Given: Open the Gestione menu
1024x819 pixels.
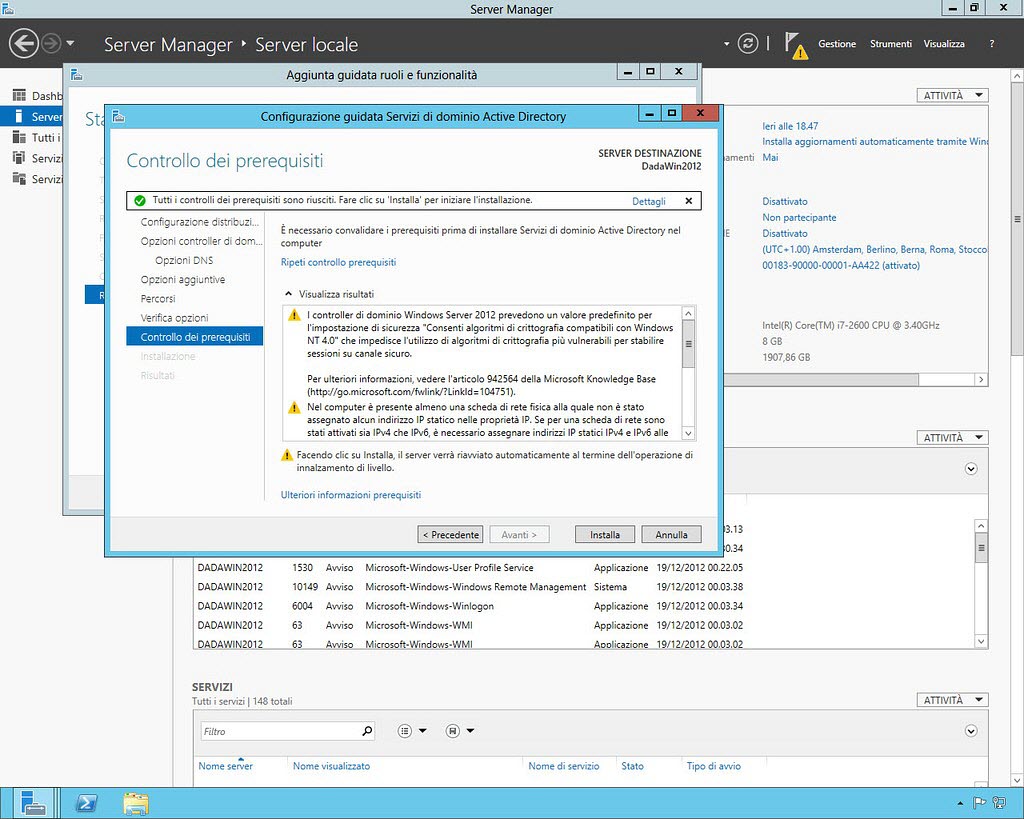Looking at the screenshot, I should point(837,44).
